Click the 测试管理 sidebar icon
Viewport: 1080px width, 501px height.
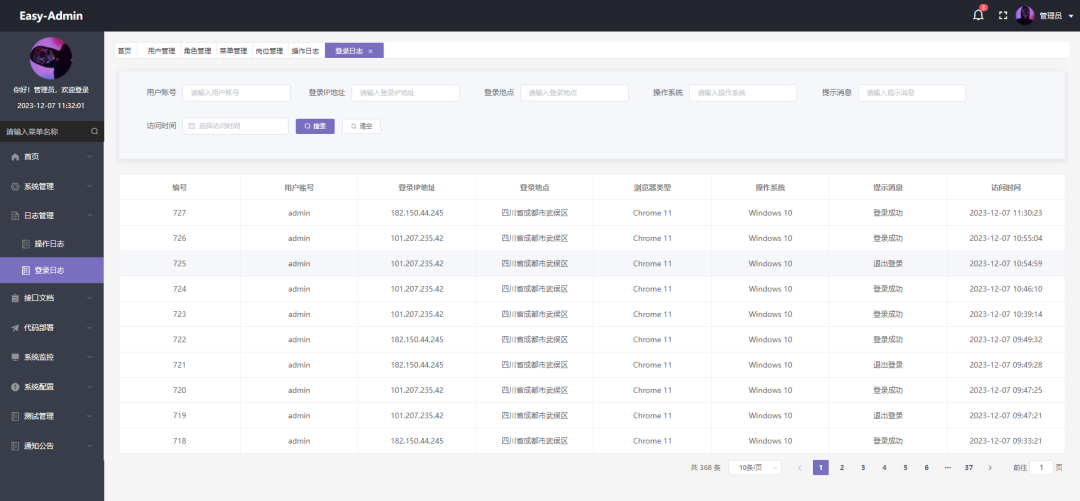(x=15, y=416)
